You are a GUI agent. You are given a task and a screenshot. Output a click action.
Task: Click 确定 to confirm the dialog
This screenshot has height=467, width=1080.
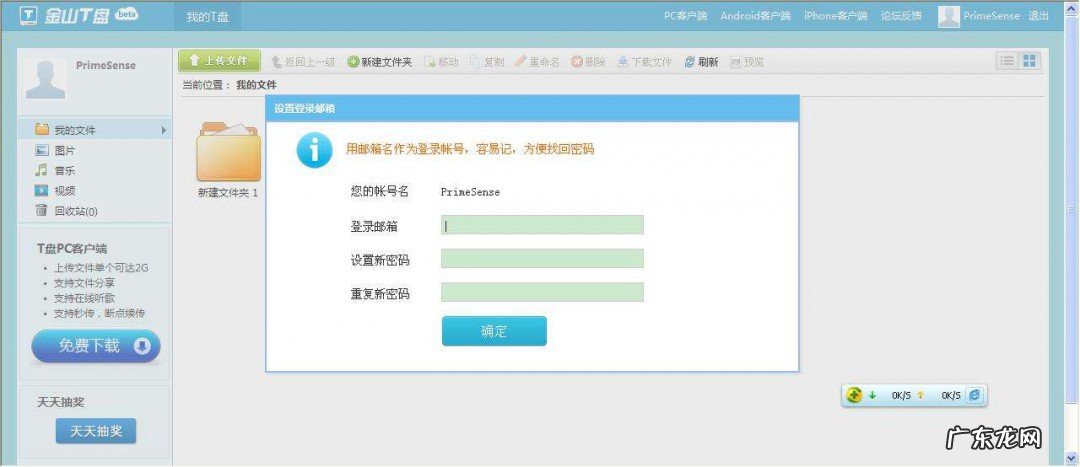494,331
